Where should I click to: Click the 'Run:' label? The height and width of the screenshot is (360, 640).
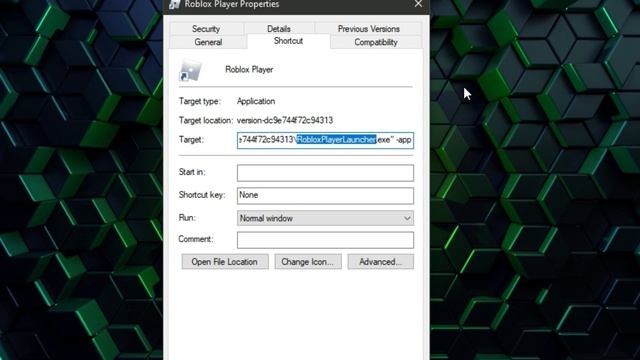pyautogui.click(x=187, y=218)
